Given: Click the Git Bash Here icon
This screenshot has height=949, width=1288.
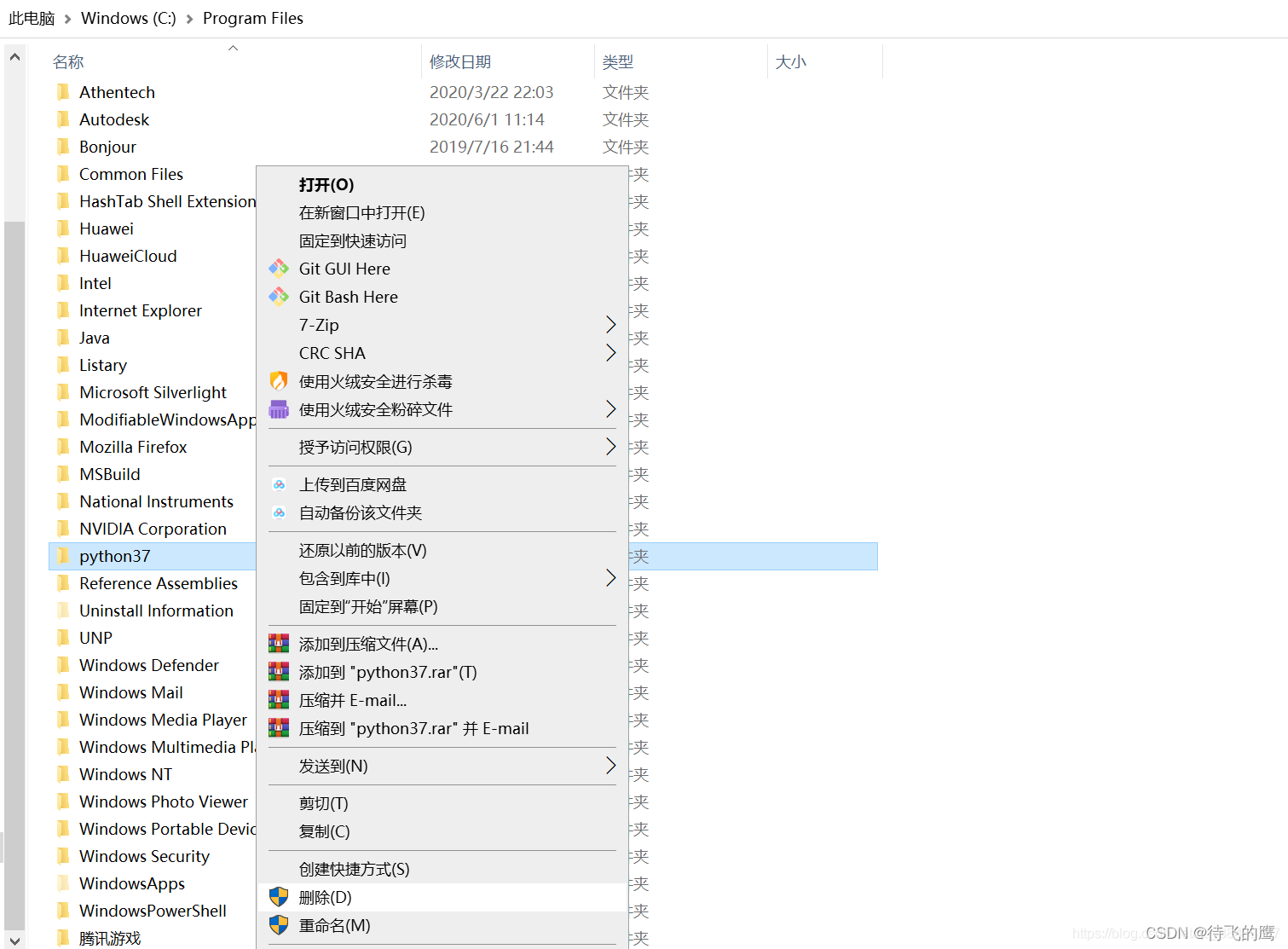Looking at the screenshot, I should click(279, 297).
